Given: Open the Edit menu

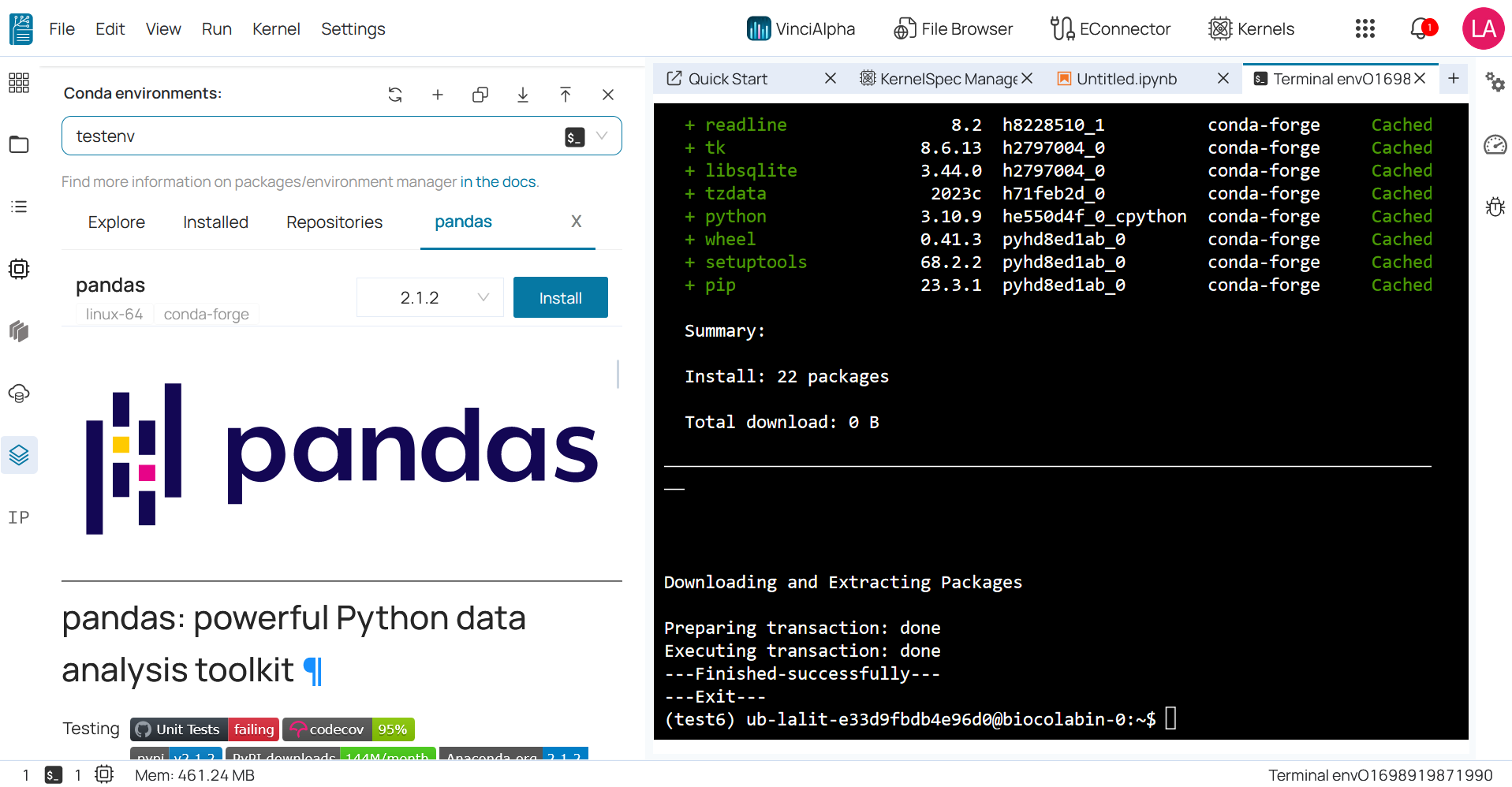Looking at the screenshot, I should click(110, 29).
